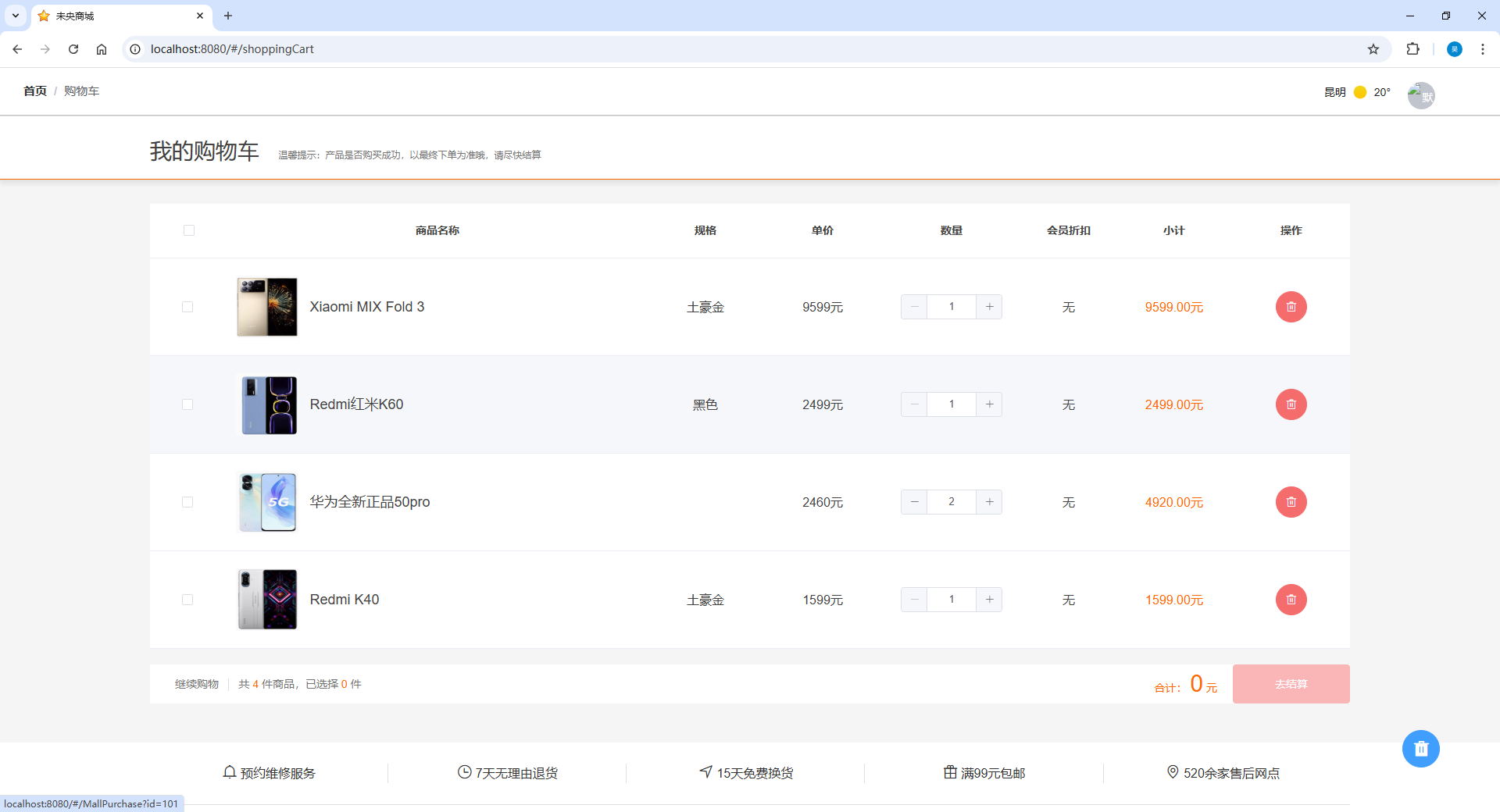The image size is (1500, 812).
Task: Click the 2499元 unit price
Action: (x=822, y=405)
